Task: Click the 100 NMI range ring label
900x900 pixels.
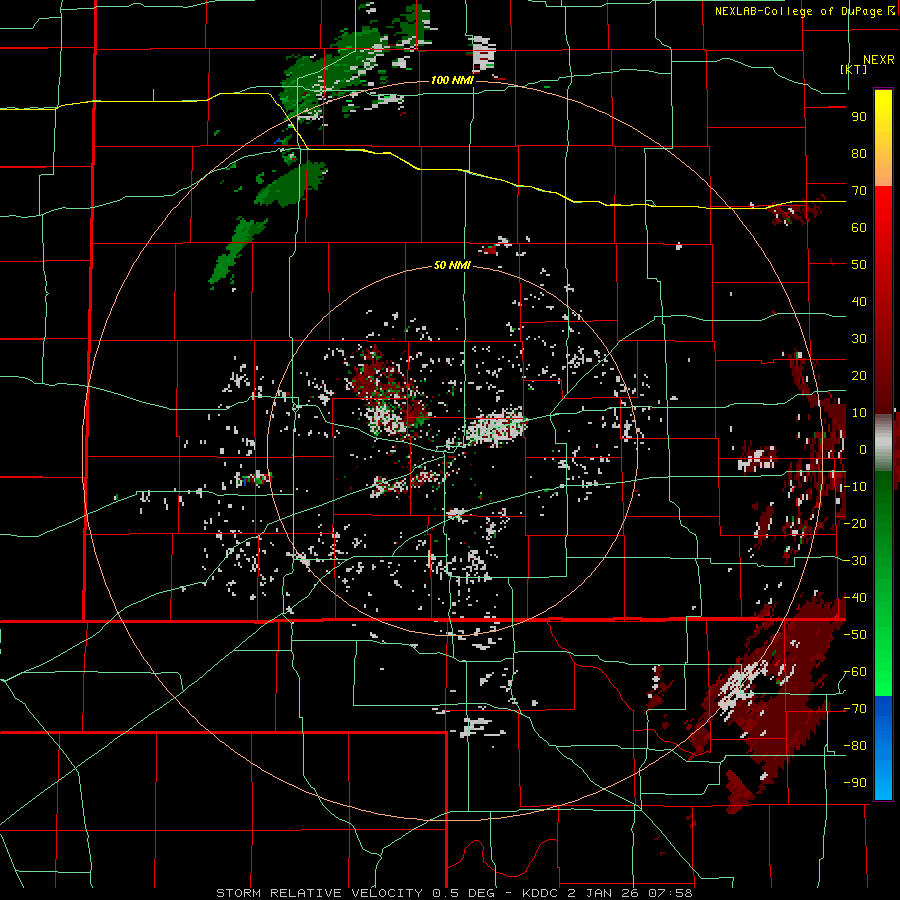Action: click(452, 80)
